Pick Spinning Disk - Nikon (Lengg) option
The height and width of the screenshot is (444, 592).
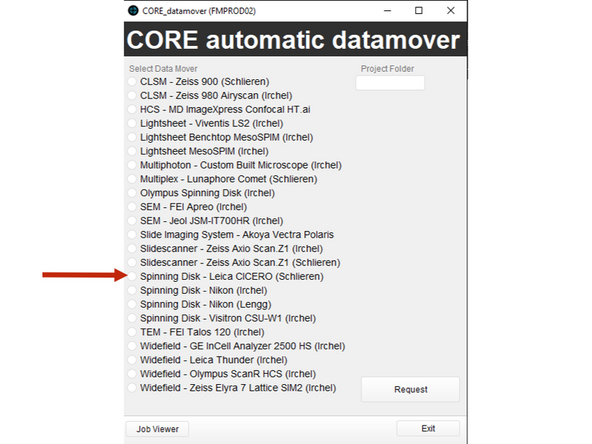(132, 304)
